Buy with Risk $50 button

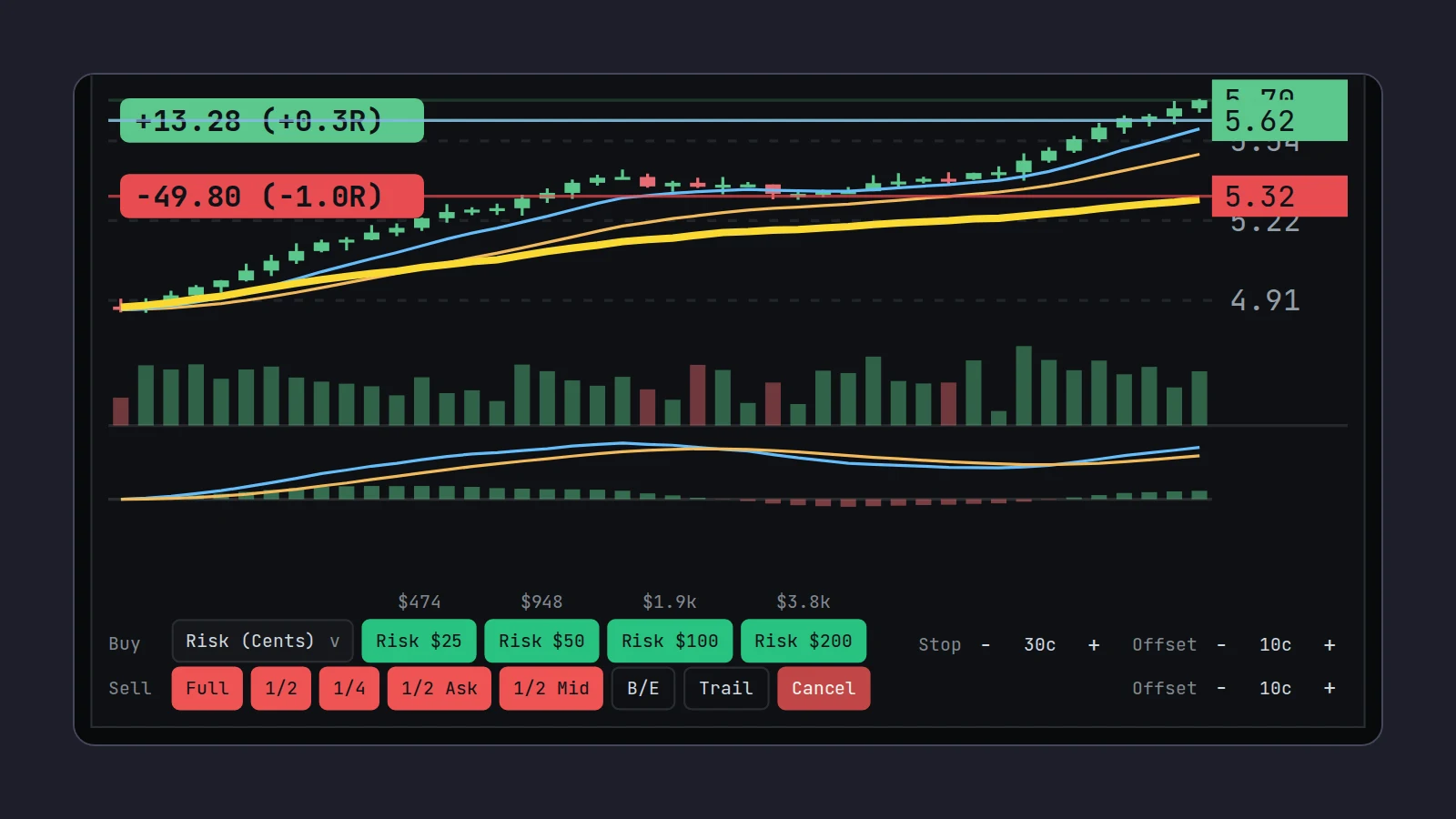click(541, 642)
